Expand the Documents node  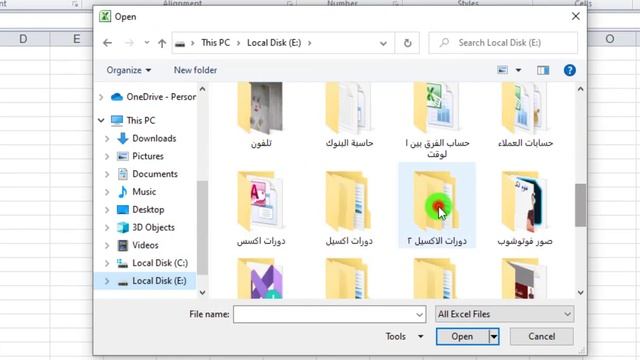107,174
